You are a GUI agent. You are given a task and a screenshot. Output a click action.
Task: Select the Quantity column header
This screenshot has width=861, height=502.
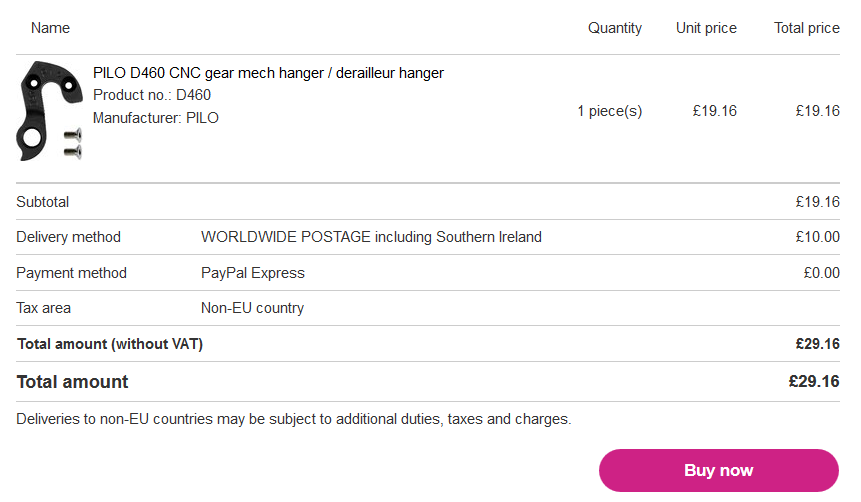(614, 28)
